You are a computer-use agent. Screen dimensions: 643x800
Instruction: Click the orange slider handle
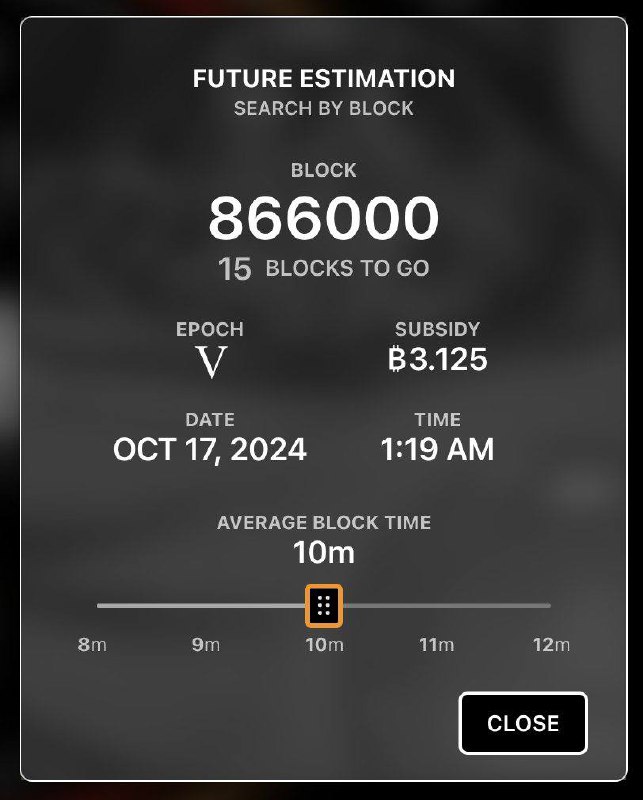324,606
